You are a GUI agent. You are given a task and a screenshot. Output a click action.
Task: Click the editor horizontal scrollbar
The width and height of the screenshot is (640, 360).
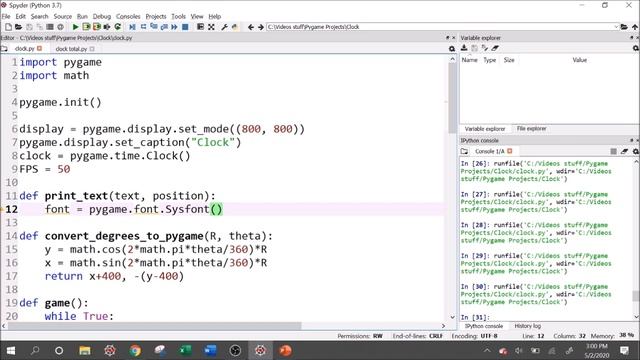pyautogui.click(x=154, y=326)
